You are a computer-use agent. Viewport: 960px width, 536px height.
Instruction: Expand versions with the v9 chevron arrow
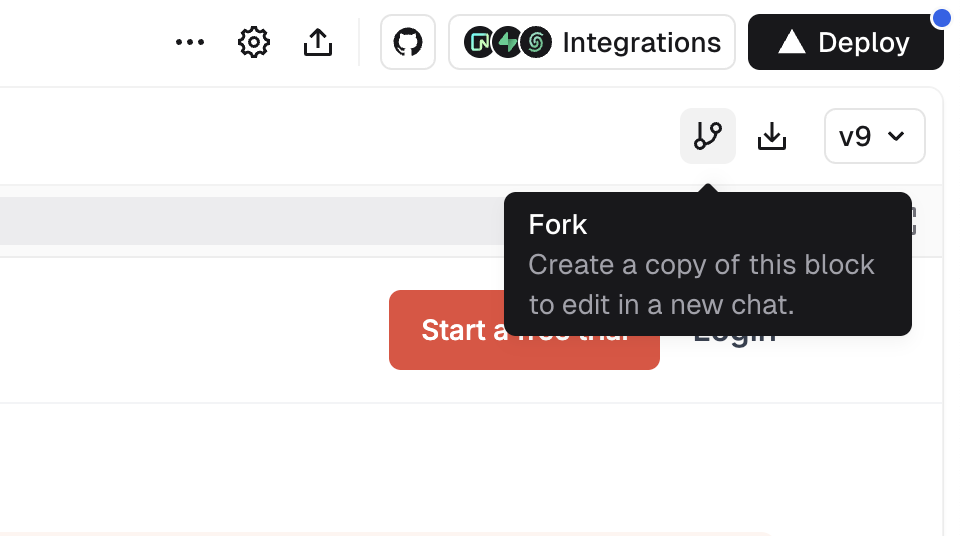[896, 136]
